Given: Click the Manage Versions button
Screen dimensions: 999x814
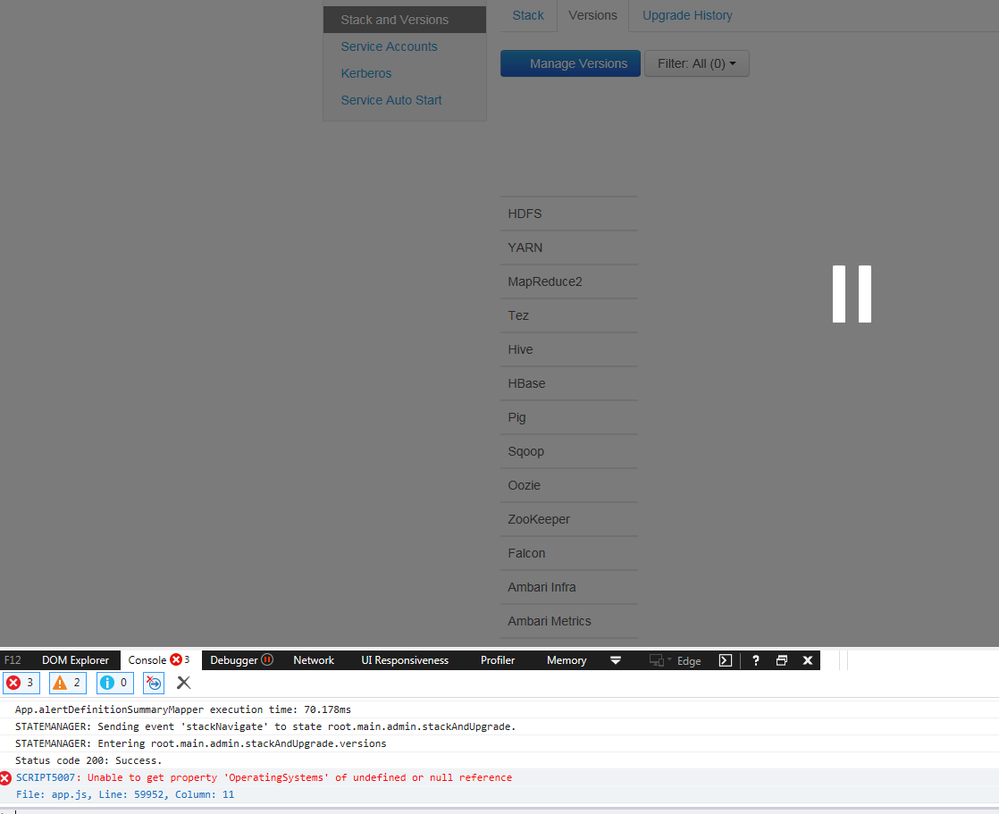Looking at the screenshot, I should click(x=570, y=63).
